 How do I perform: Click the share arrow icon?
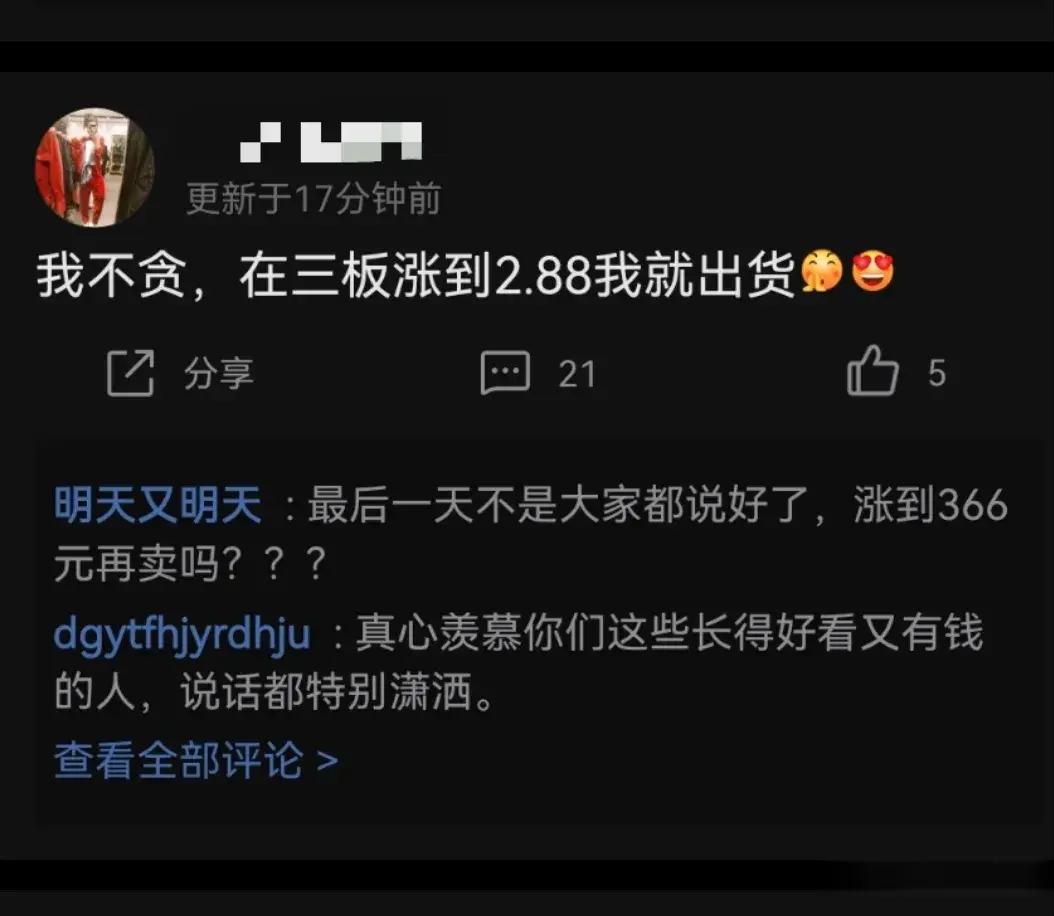point(130,372)
